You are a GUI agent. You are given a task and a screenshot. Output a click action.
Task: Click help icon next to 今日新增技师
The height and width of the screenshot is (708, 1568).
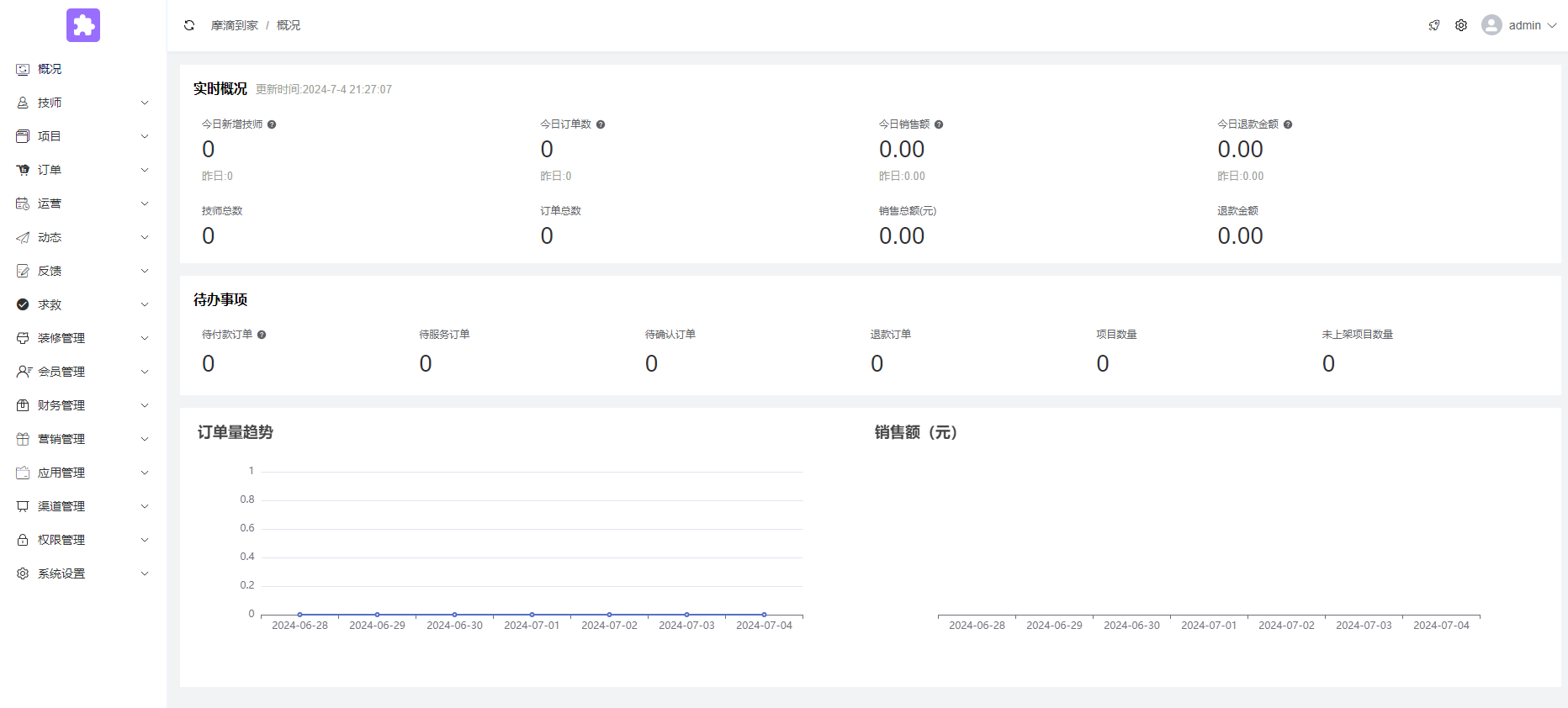272,124
